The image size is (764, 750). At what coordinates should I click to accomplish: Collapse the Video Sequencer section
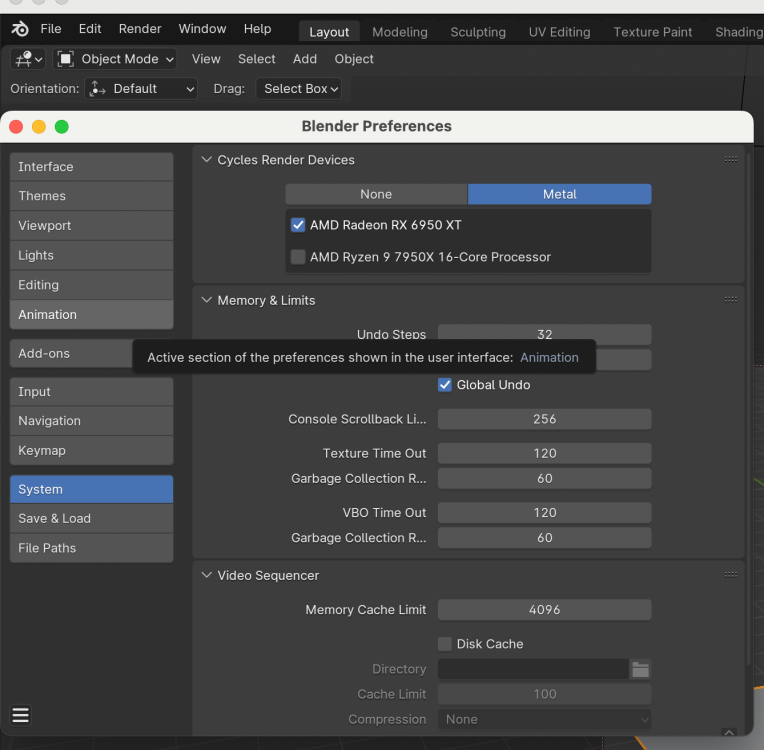pyautogui.click(x=207, y=576)
